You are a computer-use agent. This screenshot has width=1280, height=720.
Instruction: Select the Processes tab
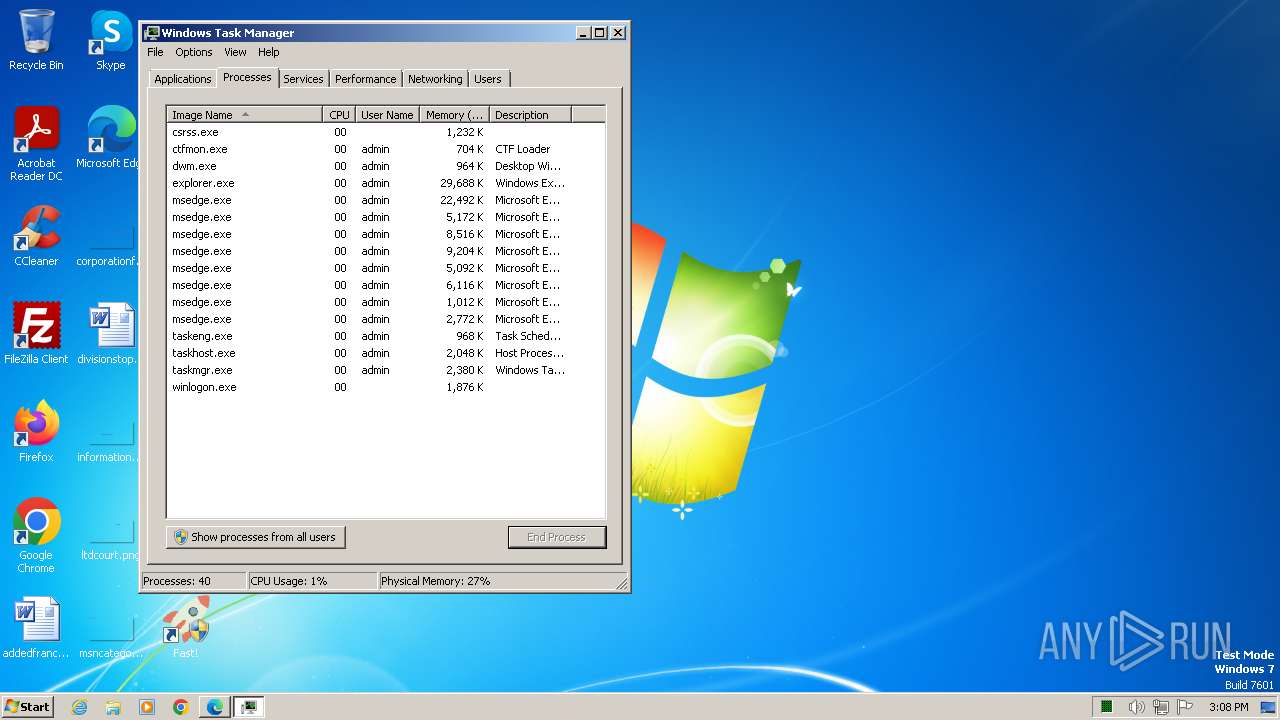point(247,77)
